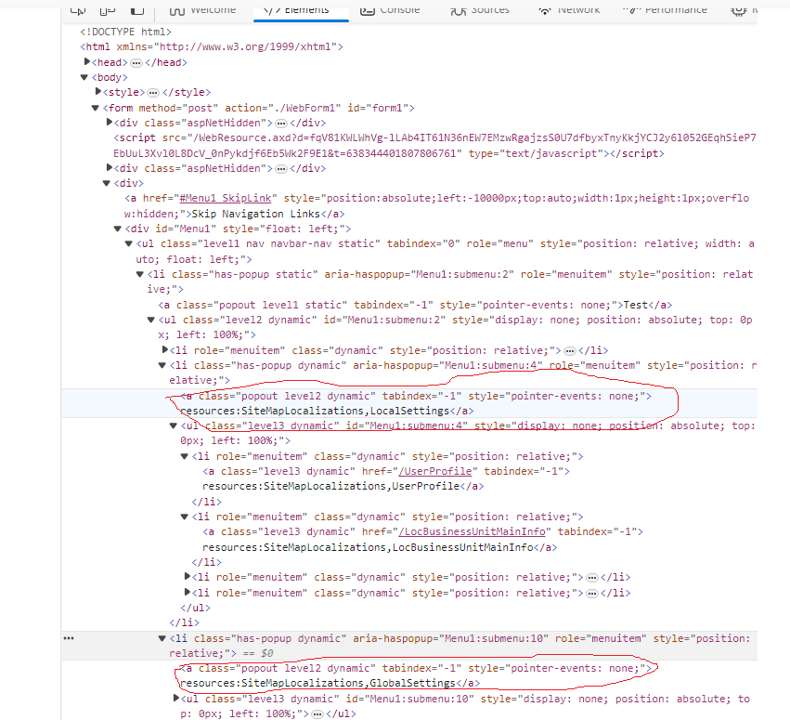
Task: Select the closing /ul tag line
Action: [x=195, y=608]
